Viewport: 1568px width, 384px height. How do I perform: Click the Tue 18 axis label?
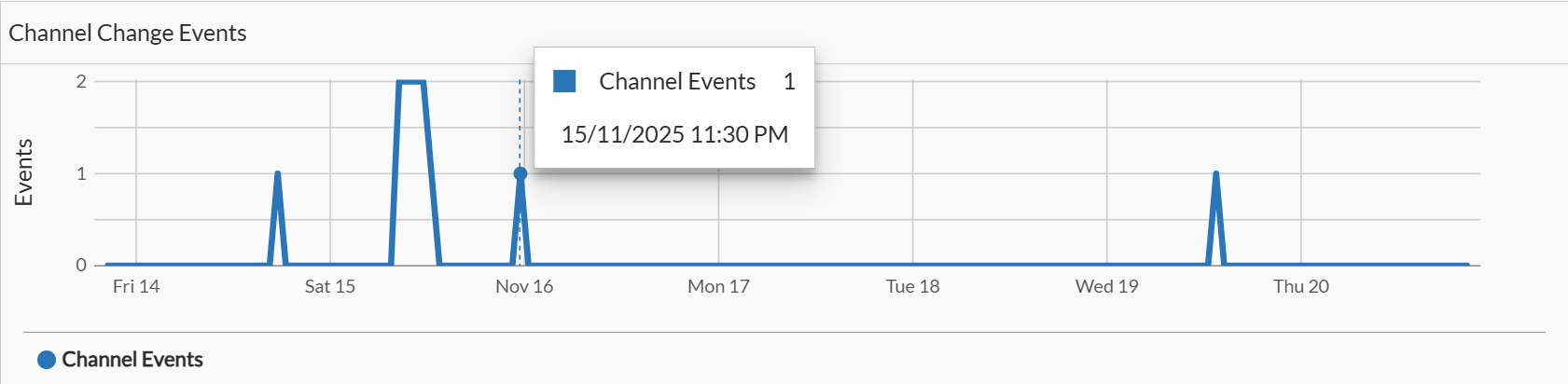[912, 286]
